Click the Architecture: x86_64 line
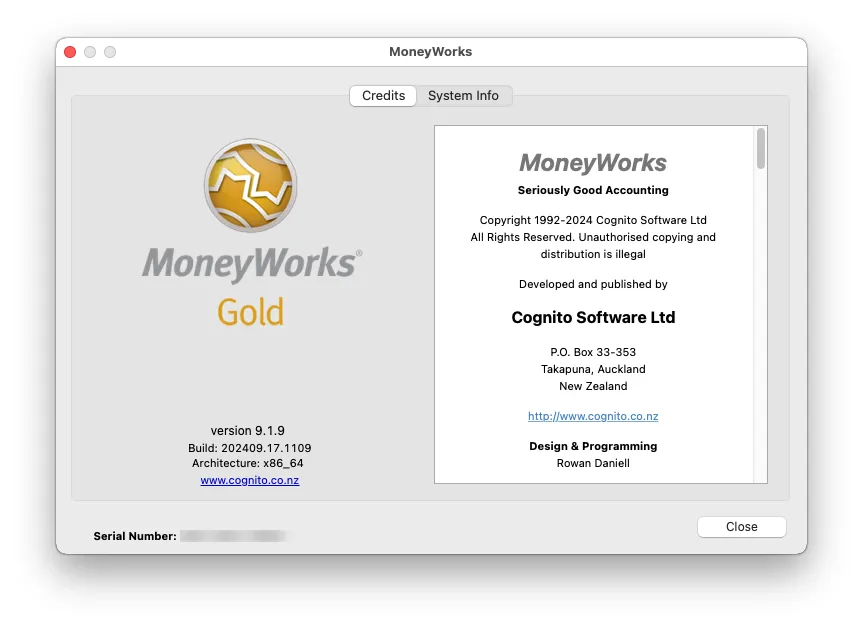The width and height of the screenshot is (863, 624). [x=248, y=463]
